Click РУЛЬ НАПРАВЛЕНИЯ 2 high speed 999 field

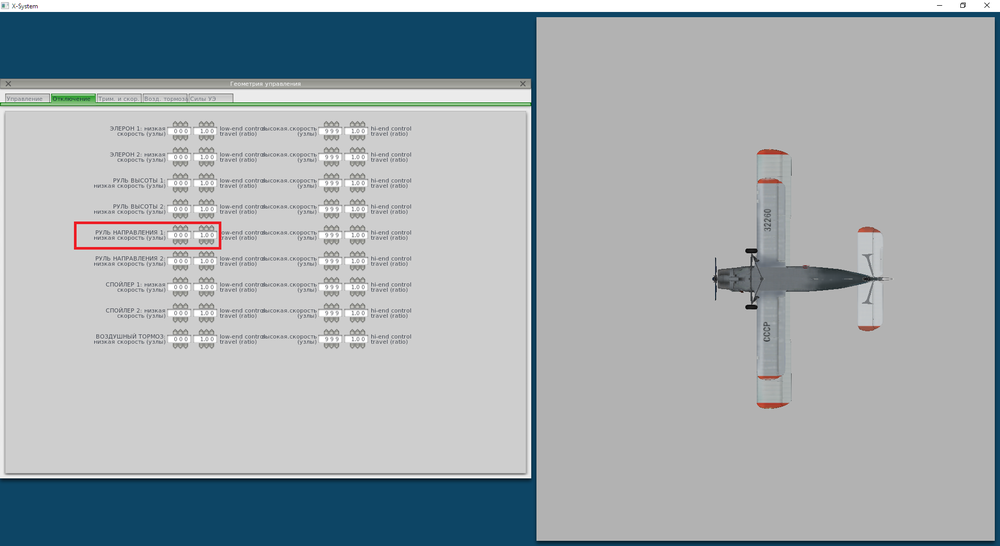(x=332, y=261)
